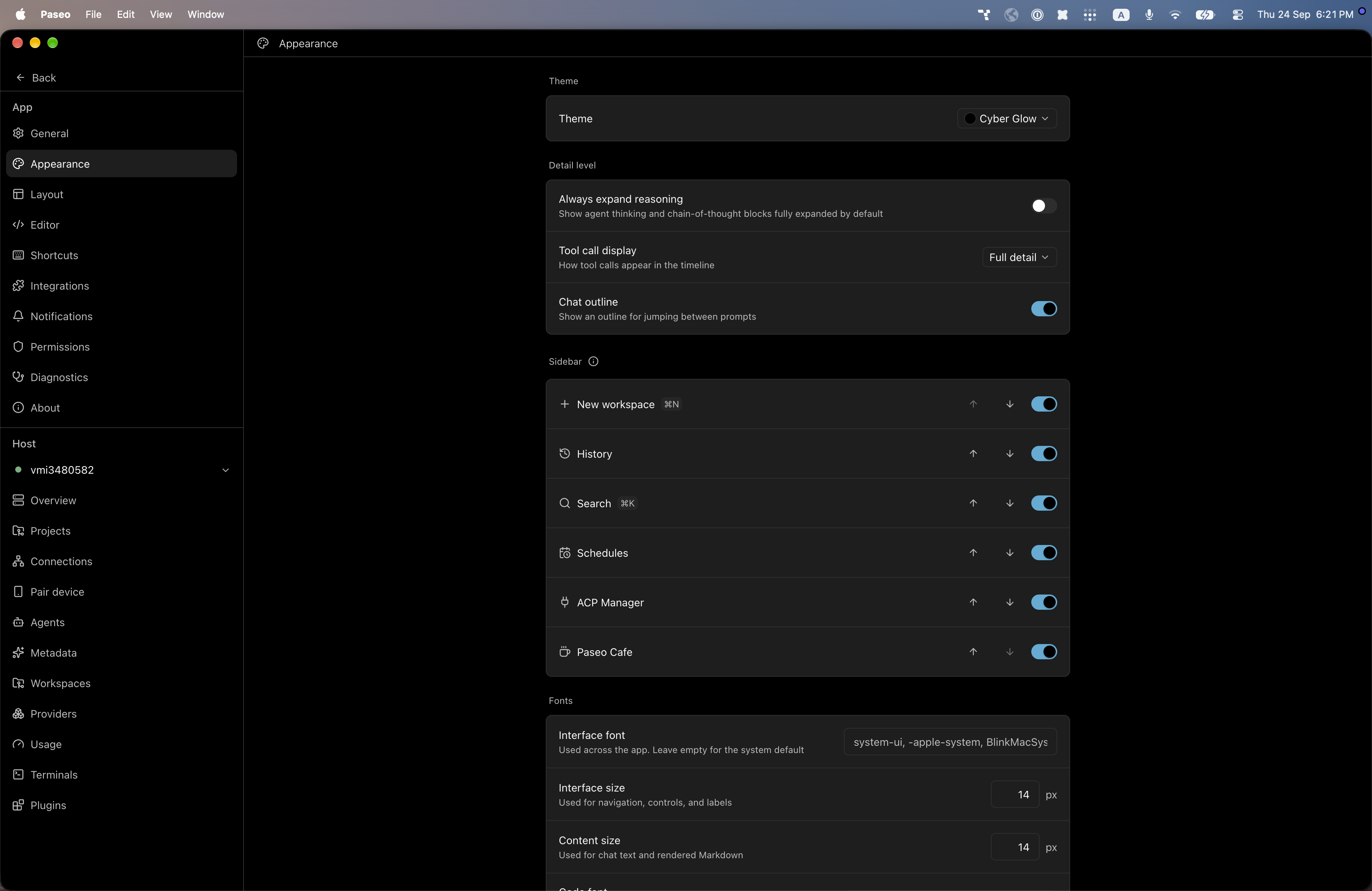Open Diagnostics stethoscope icon item
This screenshot has height=891, width=1372.
[x=18, y=378]
